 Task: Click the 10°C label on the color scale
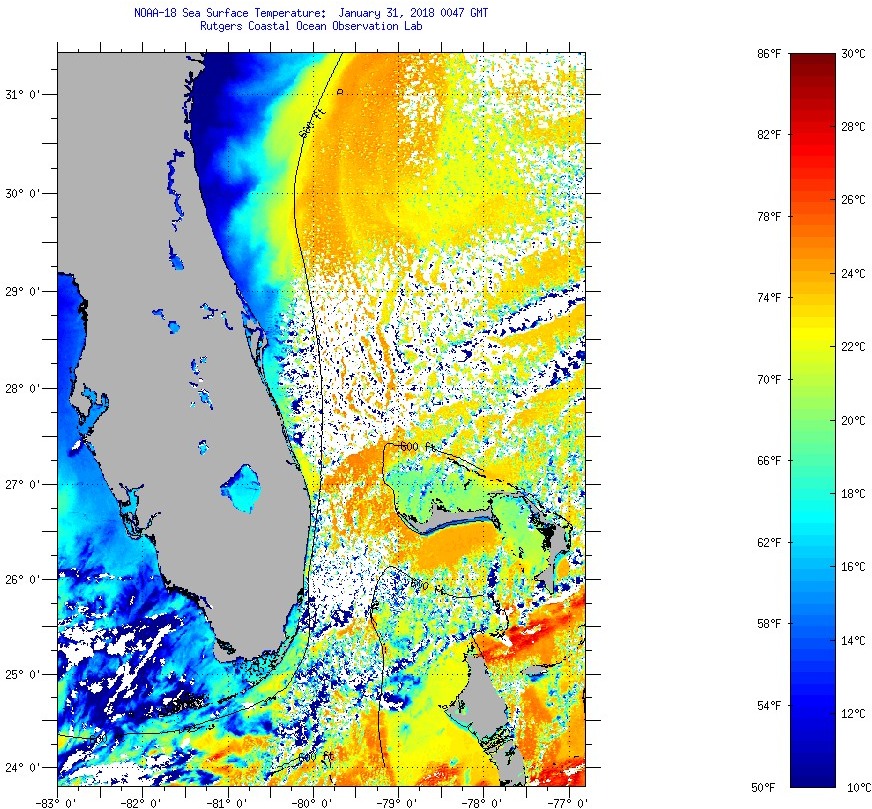click(853, 788)
